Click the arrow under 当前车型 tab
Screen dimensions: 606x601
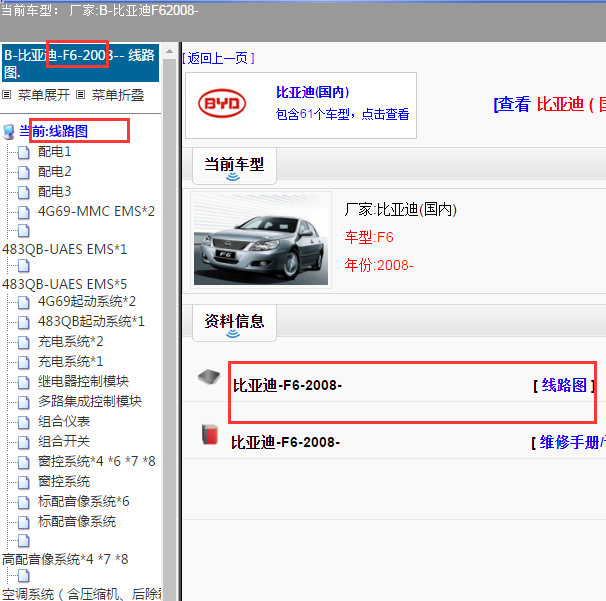[x=233, y=177]
